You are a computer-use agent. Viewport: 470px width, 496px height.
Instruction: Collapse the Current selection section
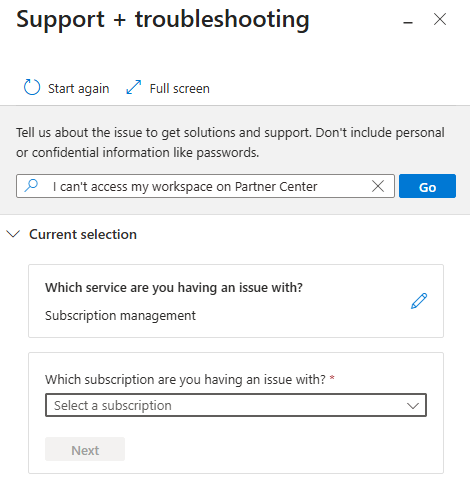(x=13, y=234)
